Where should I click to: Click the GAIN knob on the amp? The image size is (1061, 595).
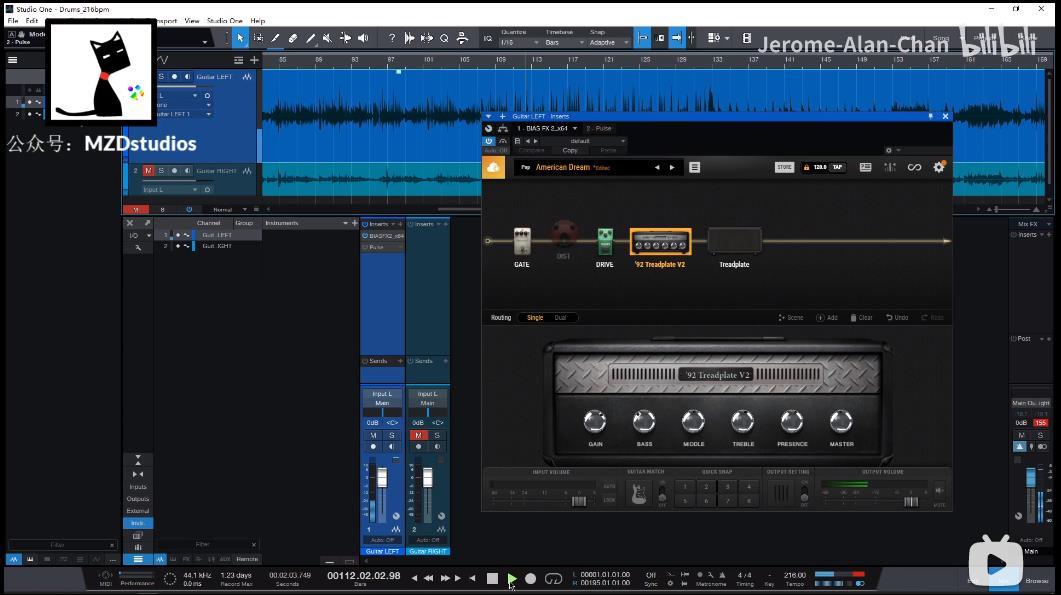pos(595,421)
